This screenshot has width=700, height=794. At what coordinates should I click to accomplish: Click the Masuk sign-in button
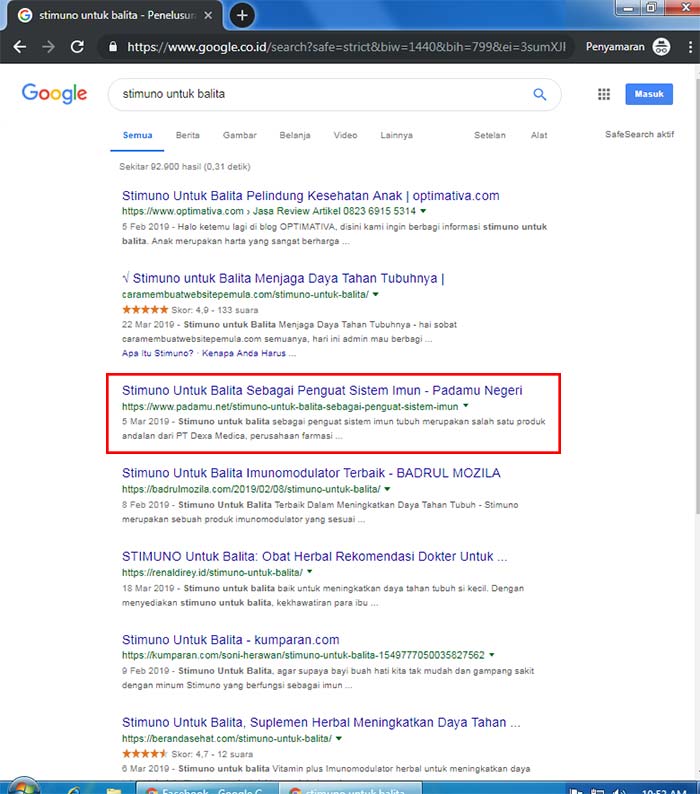(649, 94)
